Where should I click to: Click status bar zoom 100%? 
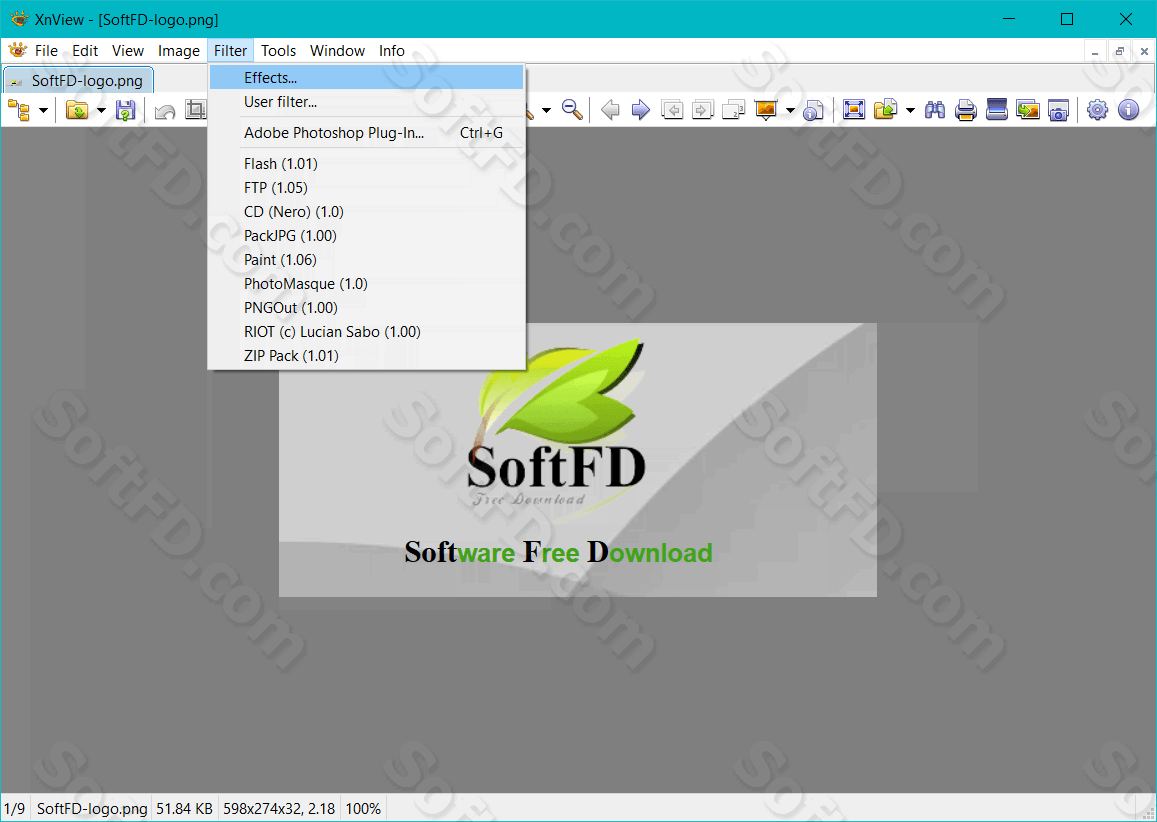click(x=363, y=809)
